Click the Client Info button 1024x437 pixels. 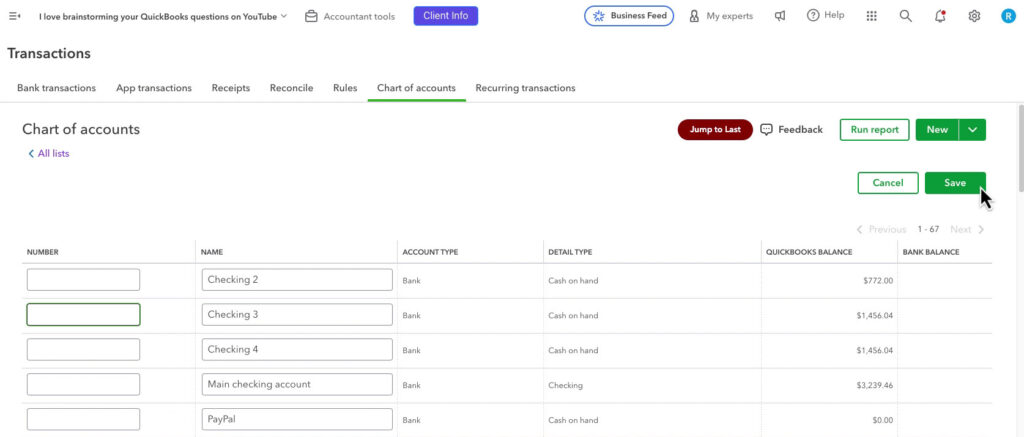click(x=445, y=16)
